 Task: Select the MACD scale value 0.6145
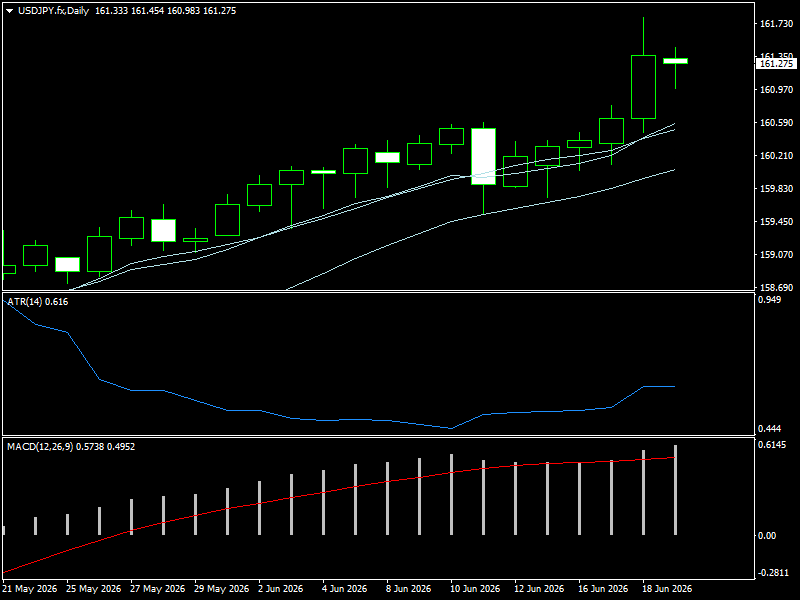(x=772, y=445)
